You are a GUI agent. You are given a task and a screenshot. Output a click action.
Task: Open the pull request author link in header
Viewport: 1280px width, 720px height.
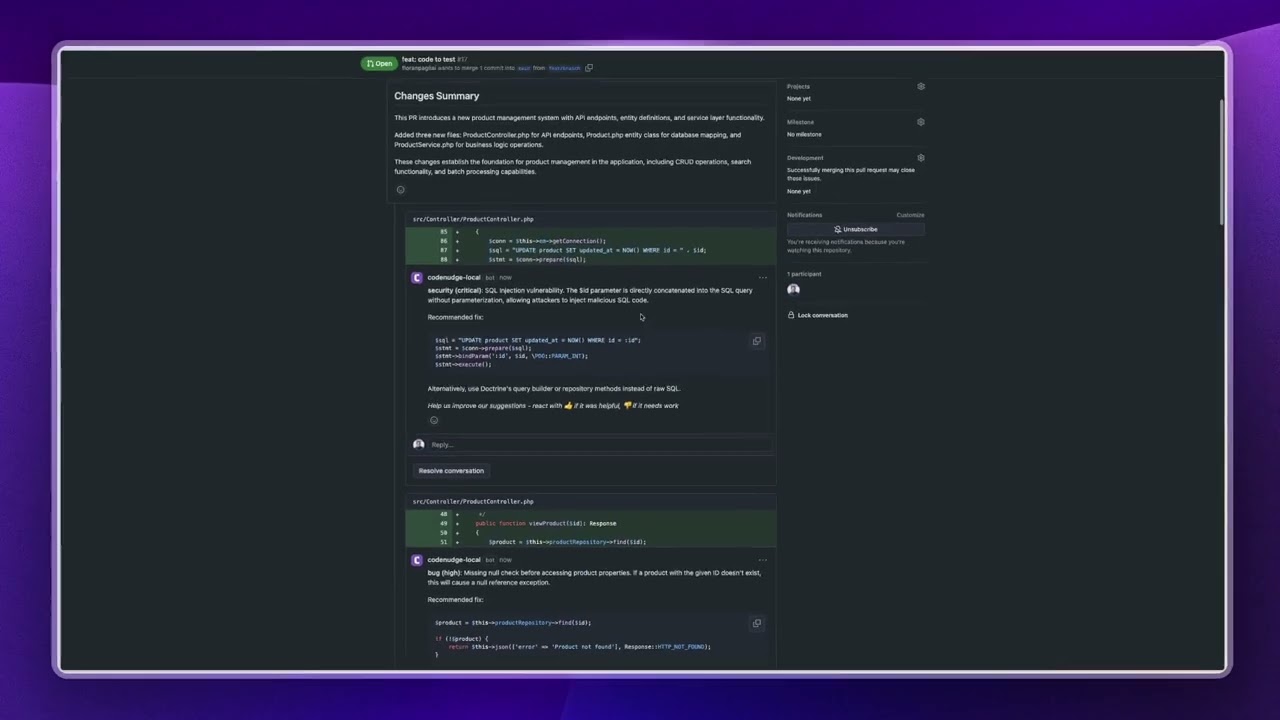[419, 68]
